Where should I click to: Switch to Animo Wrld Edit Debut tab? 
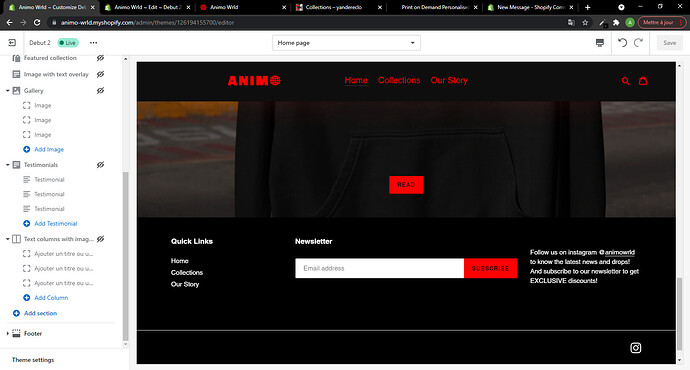(x=147, y=7)
